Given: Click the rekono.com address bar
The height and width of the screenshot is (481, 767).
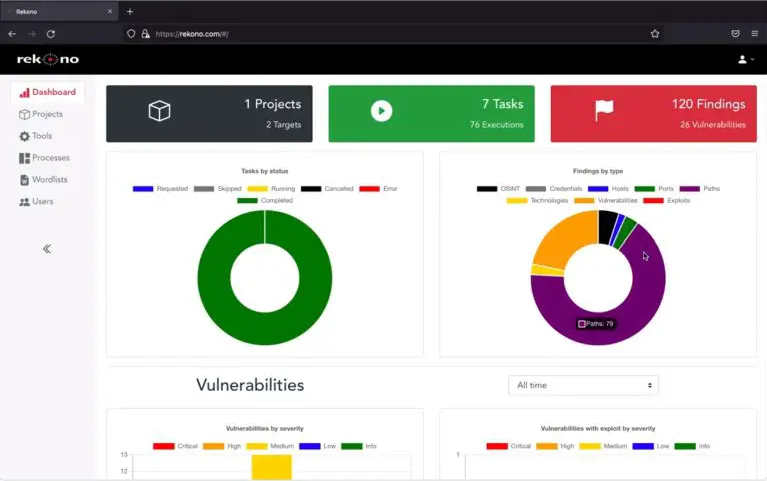Looking at the screenshot, I should (x=391, y=34).
